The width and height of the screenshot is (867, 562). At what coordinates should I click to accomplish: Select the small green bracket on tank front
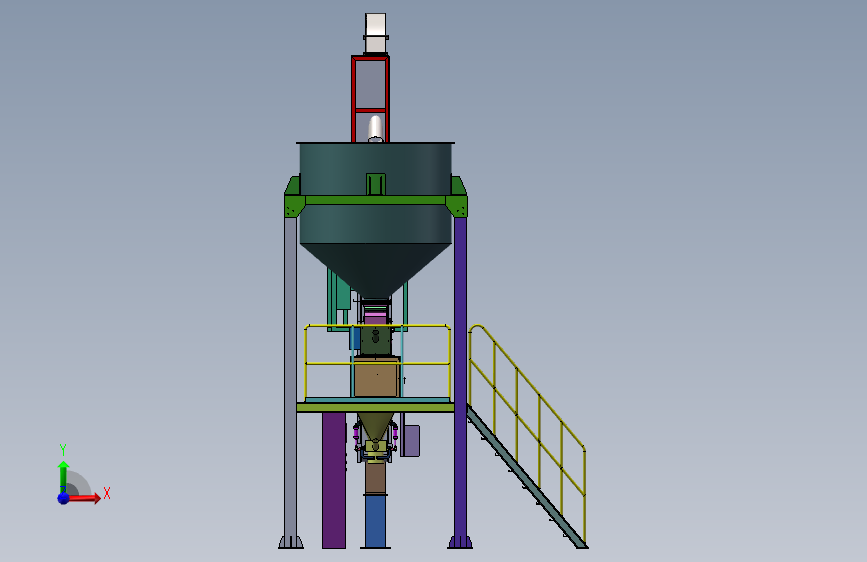[375, 184]
